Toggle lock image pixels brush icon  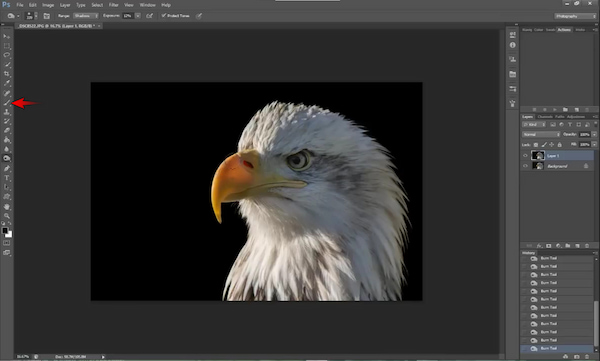[x=544, y=145]
